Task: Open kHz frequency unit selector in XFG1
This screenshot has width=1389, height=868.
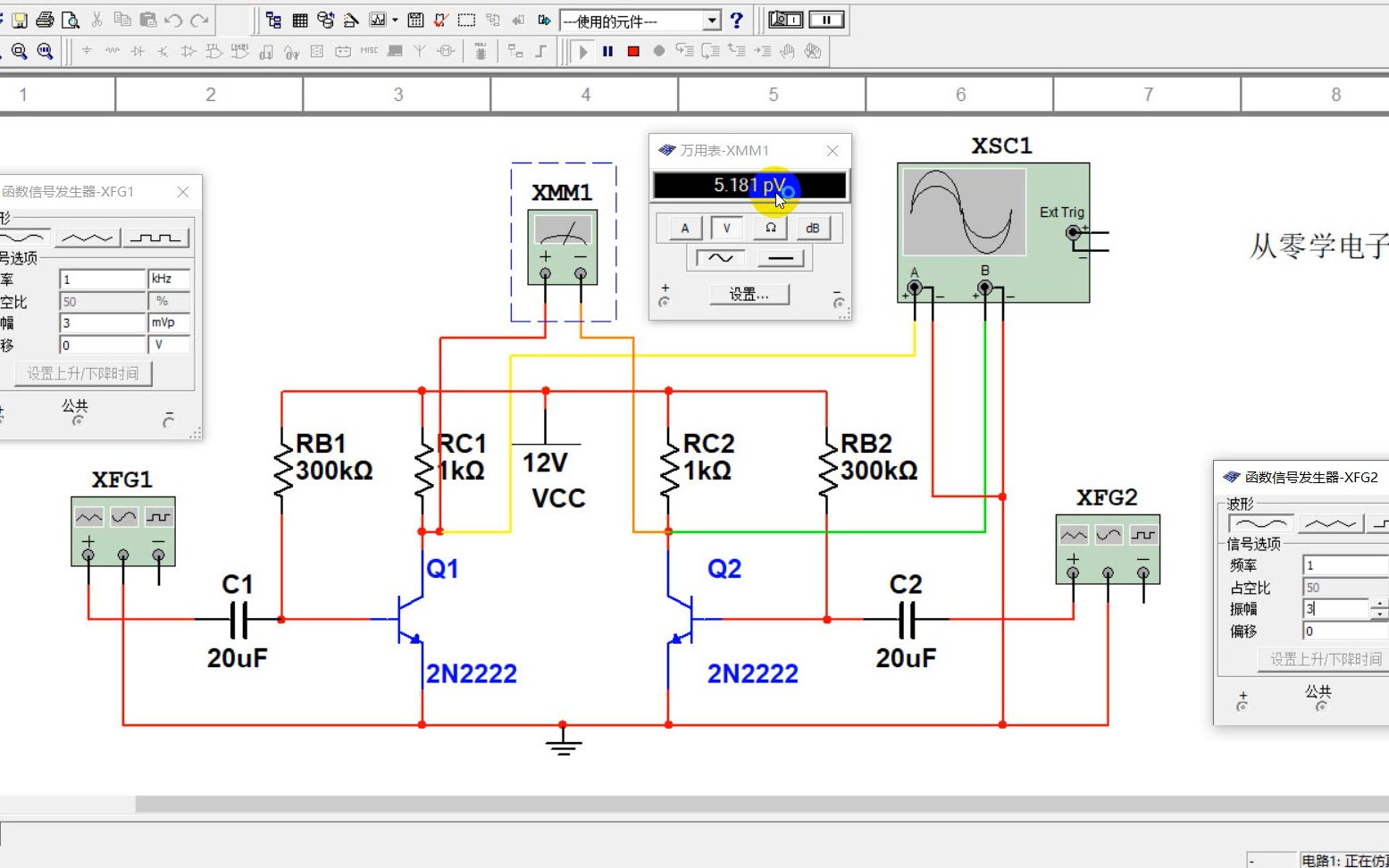Action: pos(169,280)
